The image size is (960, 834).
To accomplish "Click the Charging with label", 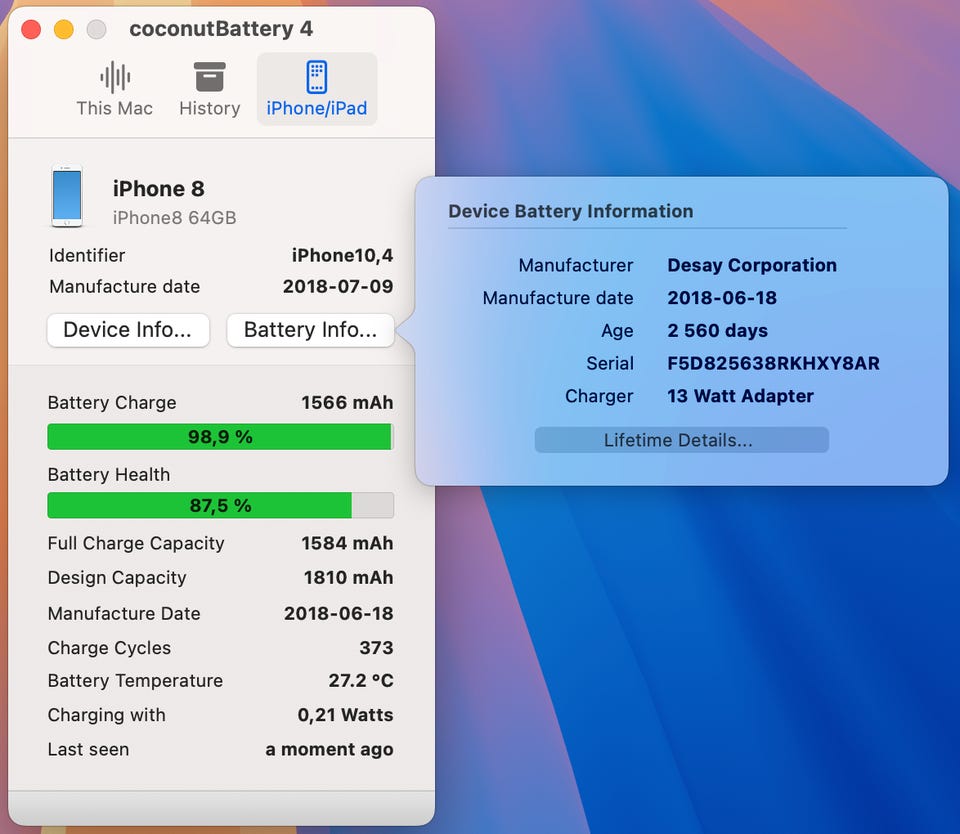I will [x=107, y=715].
